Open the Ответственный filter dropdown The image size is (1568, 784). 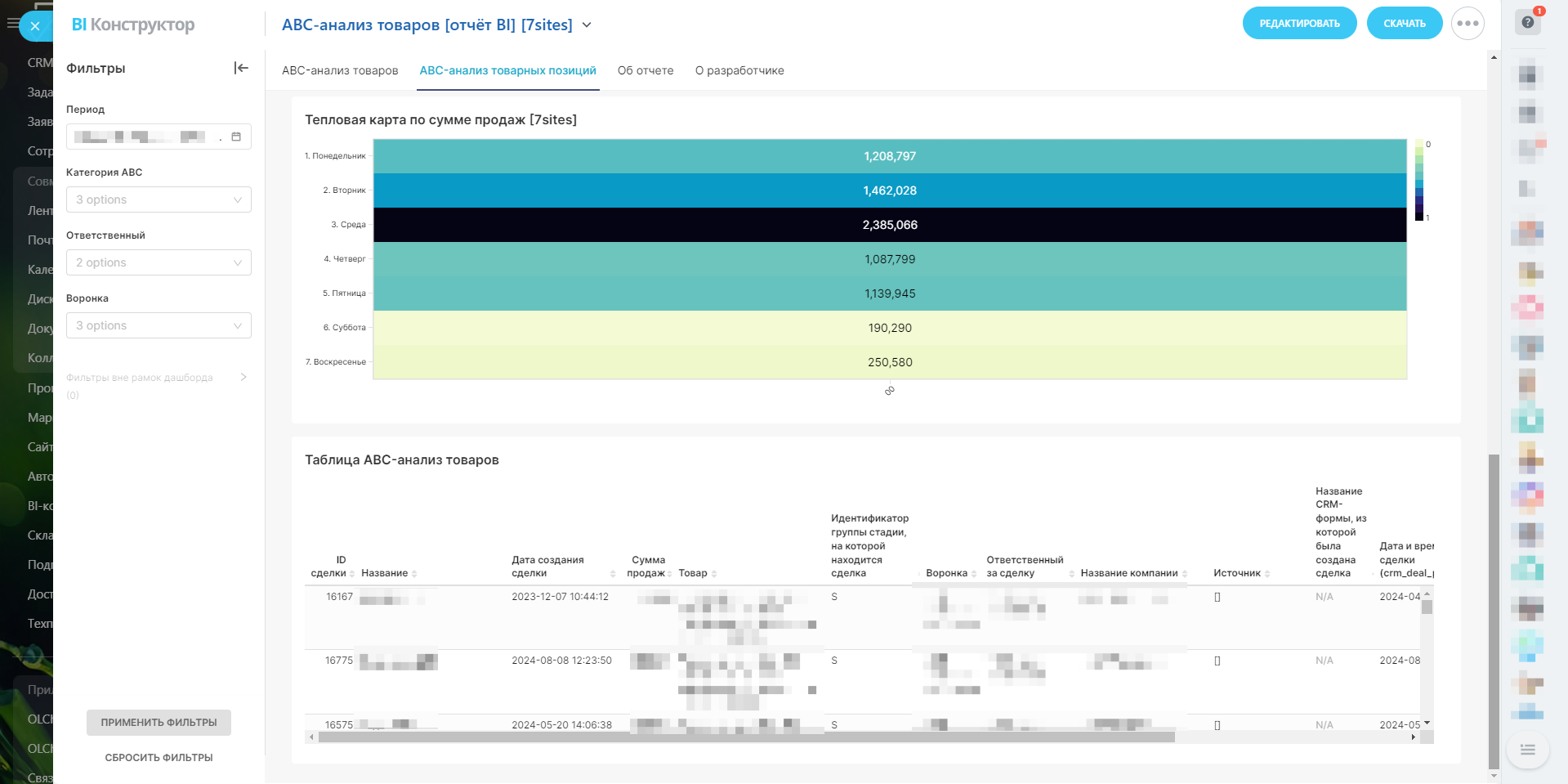click(x=159, y=262)
